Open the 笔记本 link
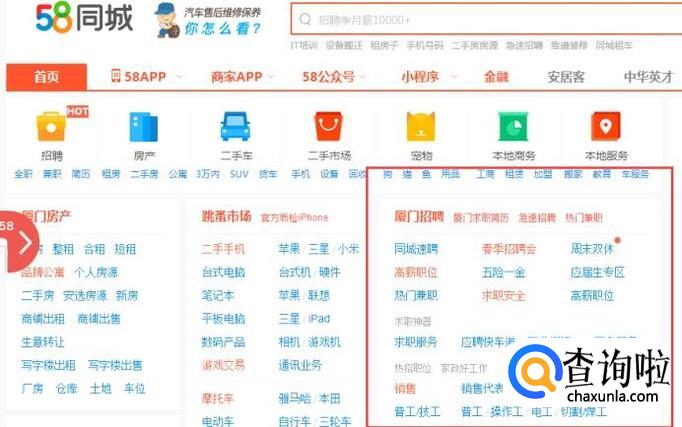 217,296
